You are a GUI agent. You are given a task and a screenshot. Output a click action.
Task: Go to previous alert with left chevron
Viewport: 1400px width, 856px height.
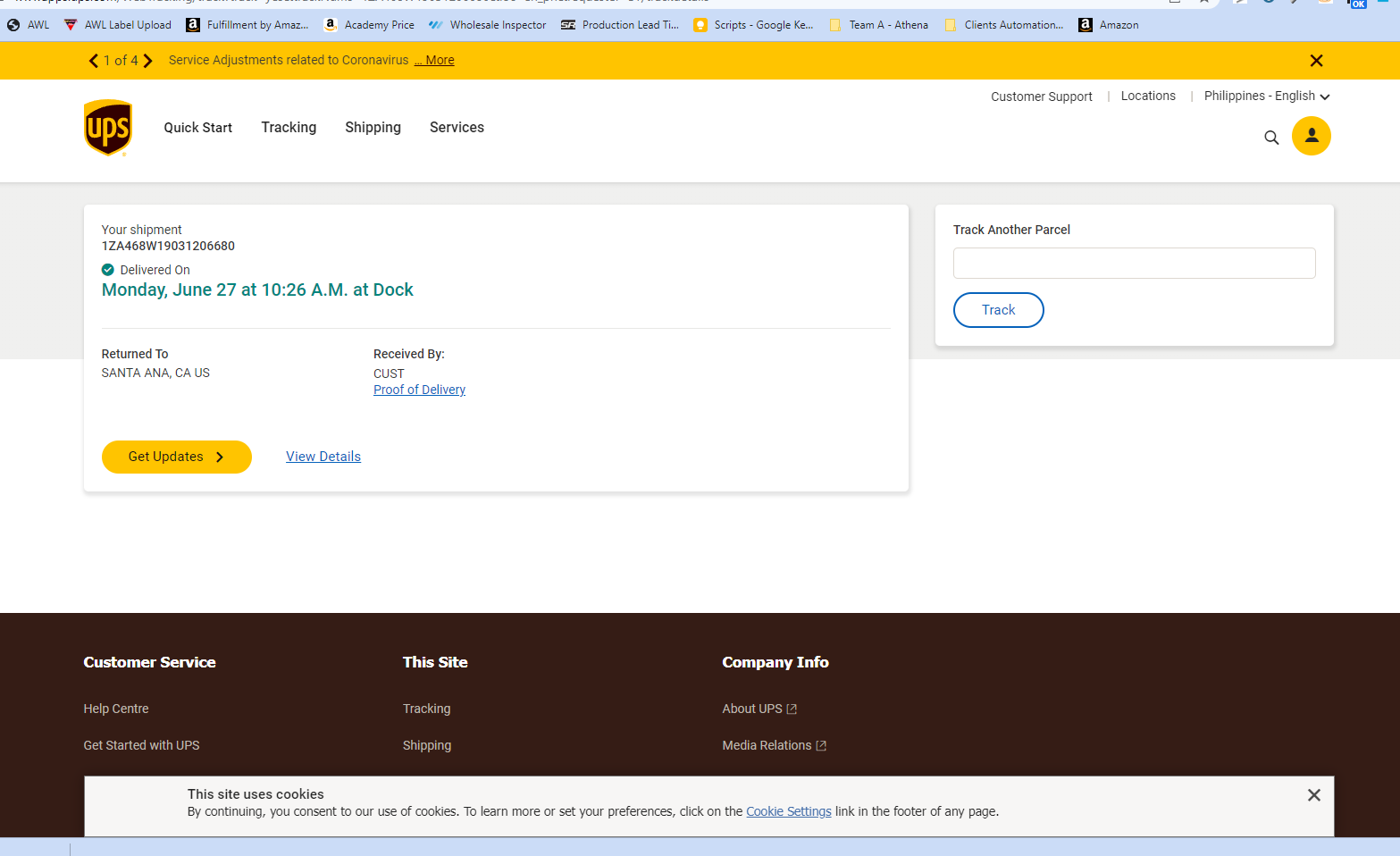tap(94, 61)
